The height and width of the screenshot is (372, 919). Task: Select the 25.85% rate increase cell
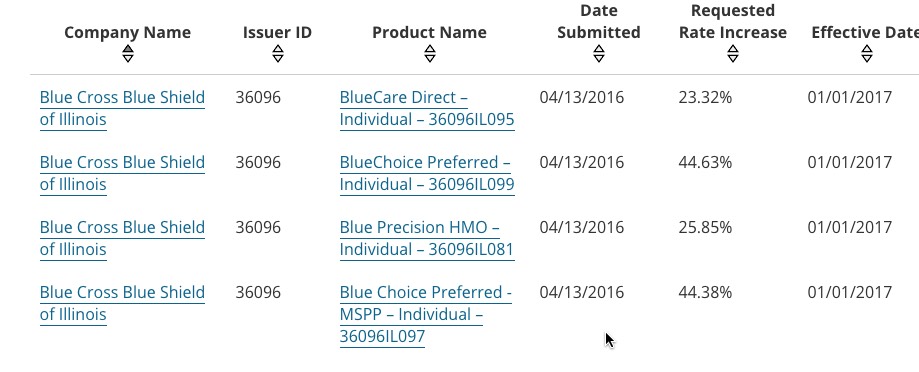705,227
